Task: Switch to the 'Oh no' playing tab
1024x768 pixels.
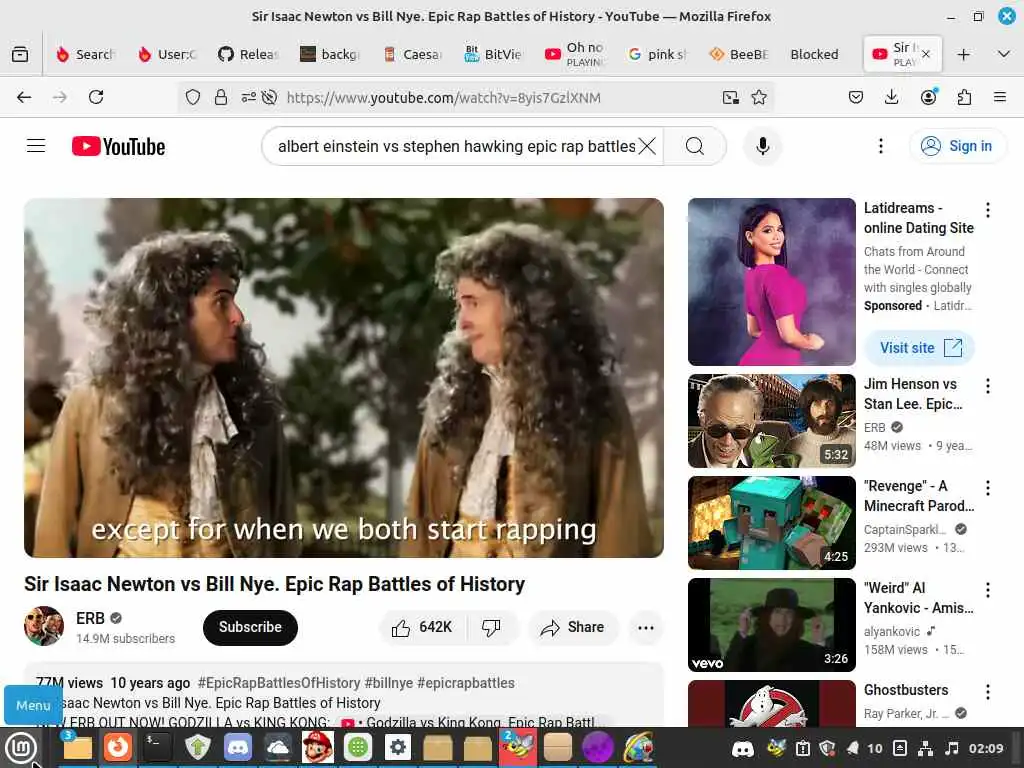Action: (x=576, y=54)
